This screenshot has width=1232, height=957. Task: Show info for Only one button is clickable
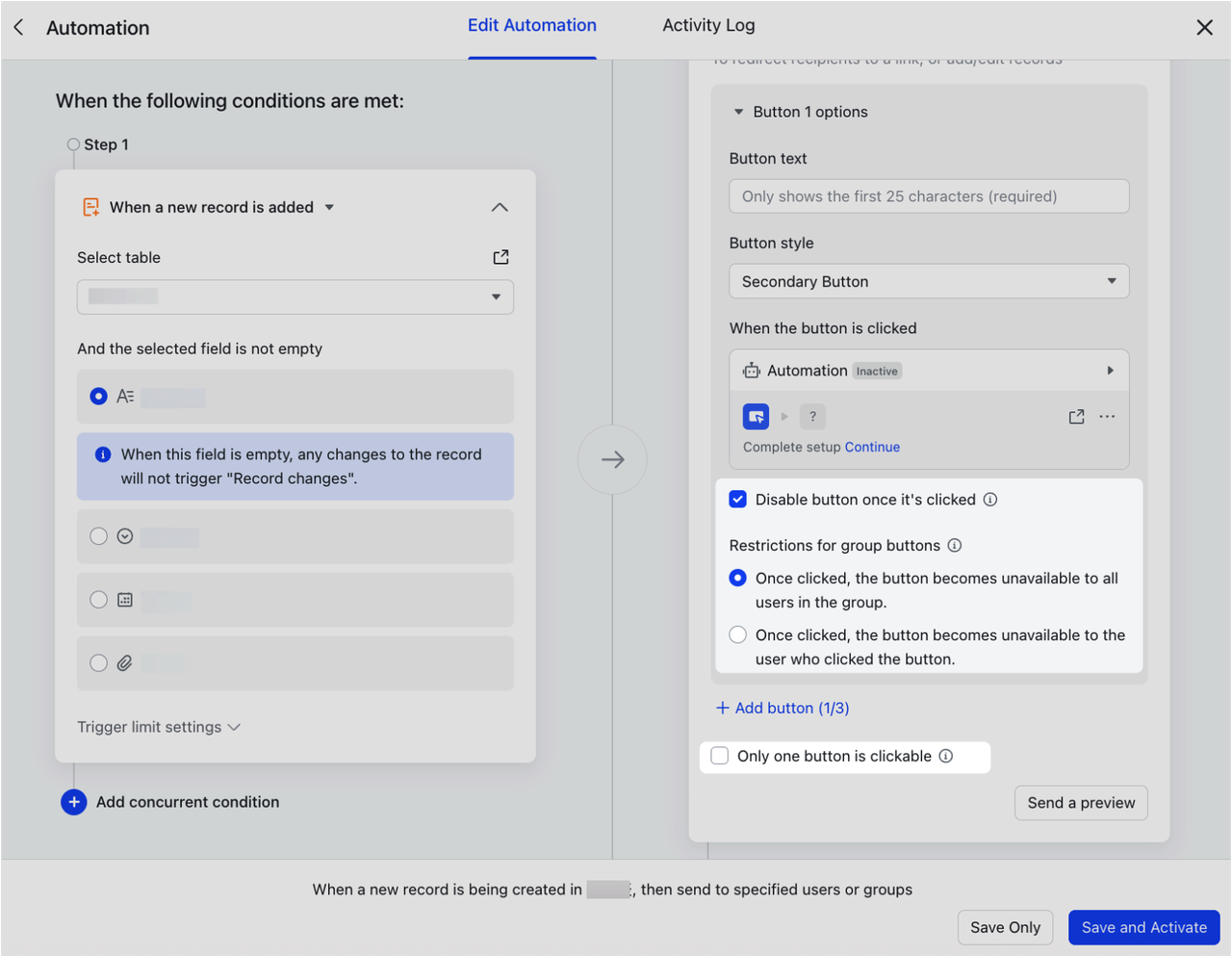coord(946,757)
